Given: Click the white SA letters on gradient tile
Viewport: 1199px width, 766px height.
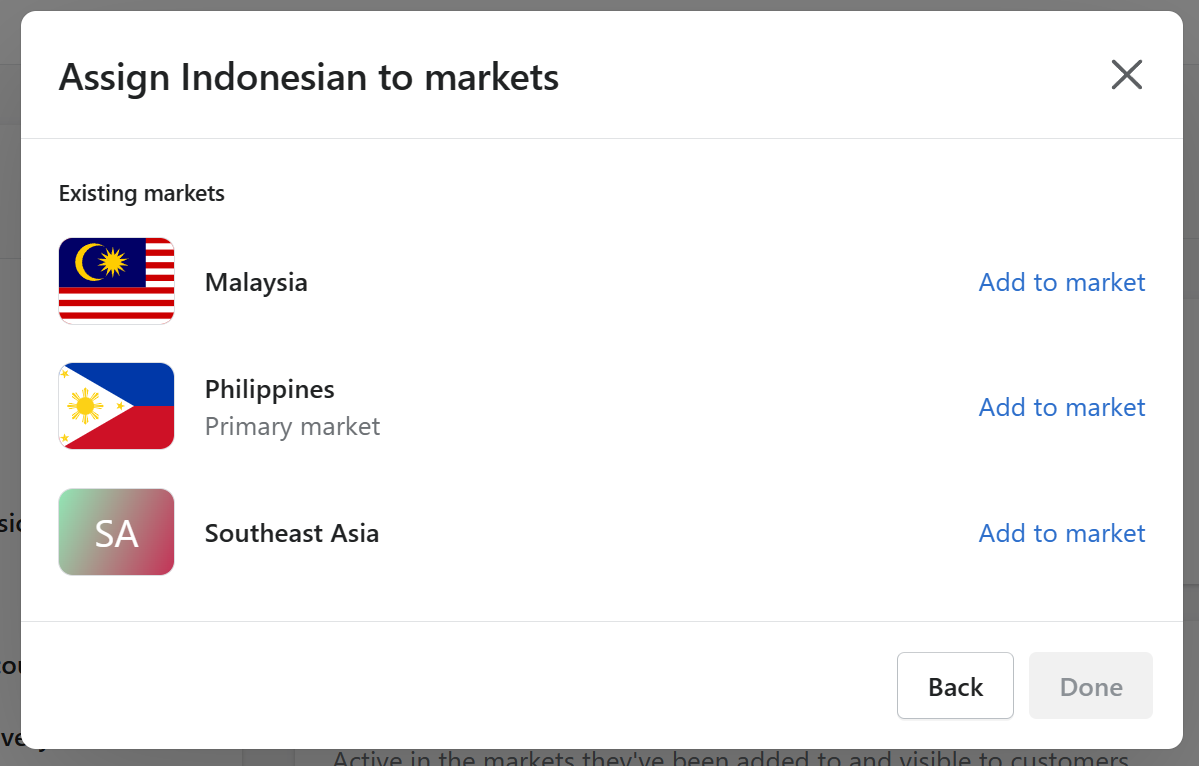Looking at the screenshot, I should coord(116,534).
